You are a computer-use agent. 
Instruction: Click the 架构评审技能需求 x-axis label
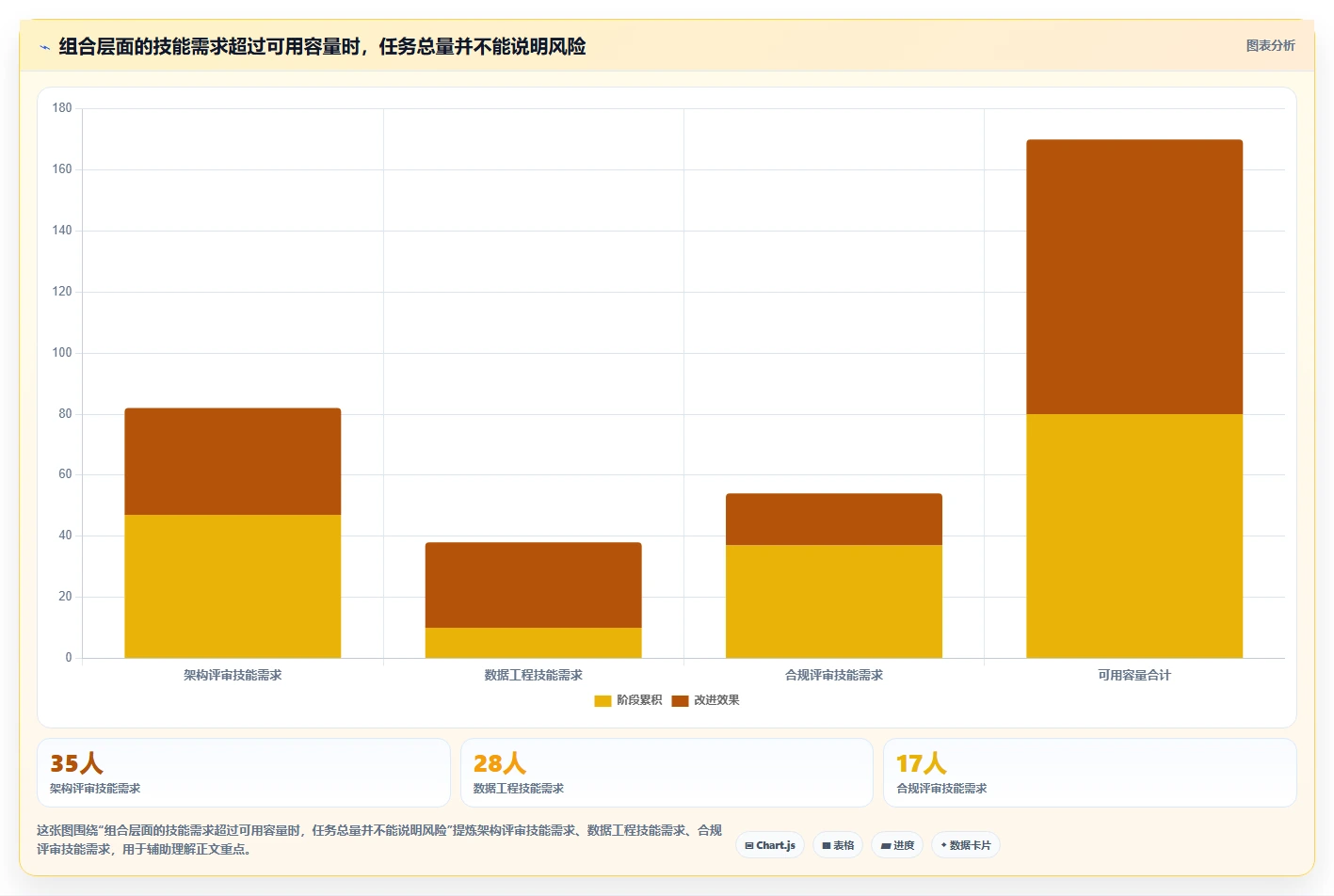tap(233, 675)
